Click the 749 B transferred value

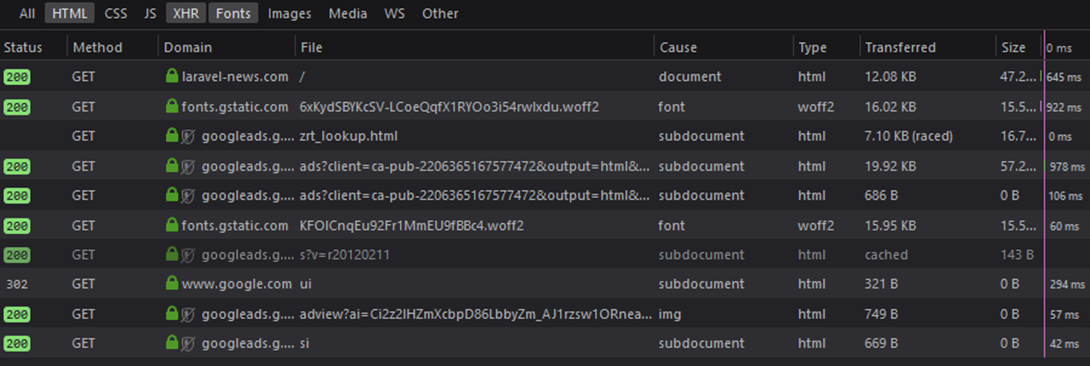coord(881,314)
